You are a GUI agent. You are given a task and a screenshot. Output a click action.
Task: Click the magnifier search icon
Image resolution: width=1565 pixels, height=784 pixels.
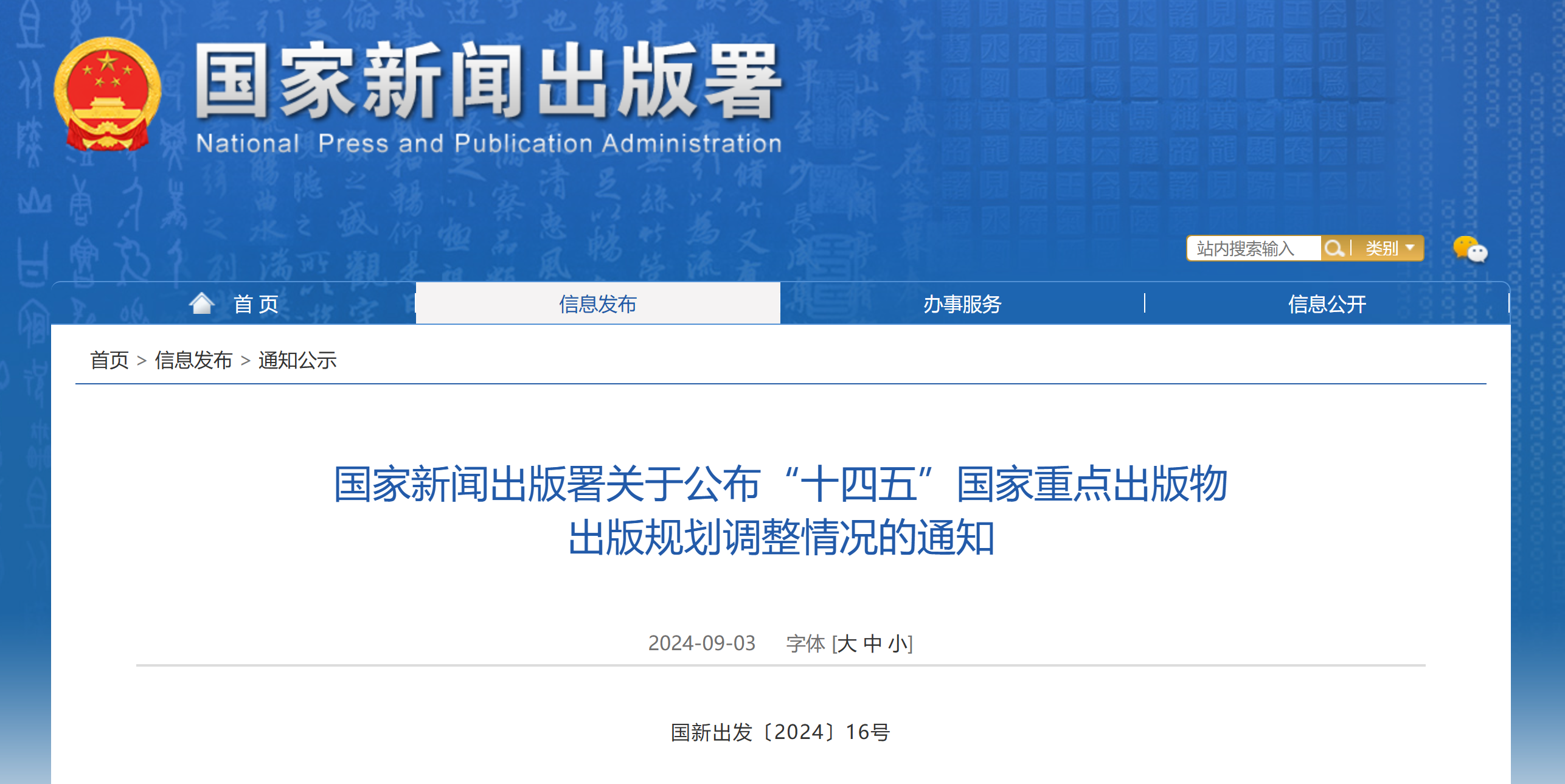(1334, 248)
